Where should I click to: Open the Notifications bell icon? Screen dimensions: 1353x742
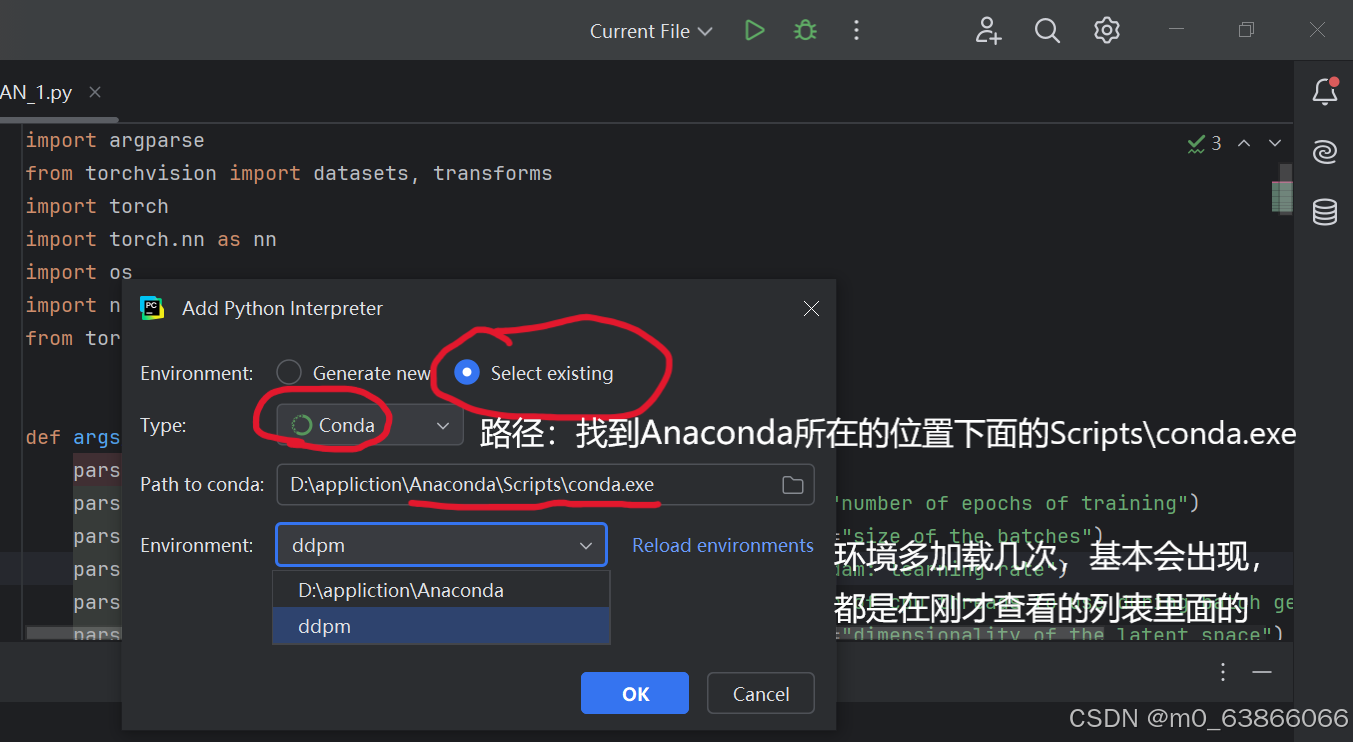pos(1325,92)
